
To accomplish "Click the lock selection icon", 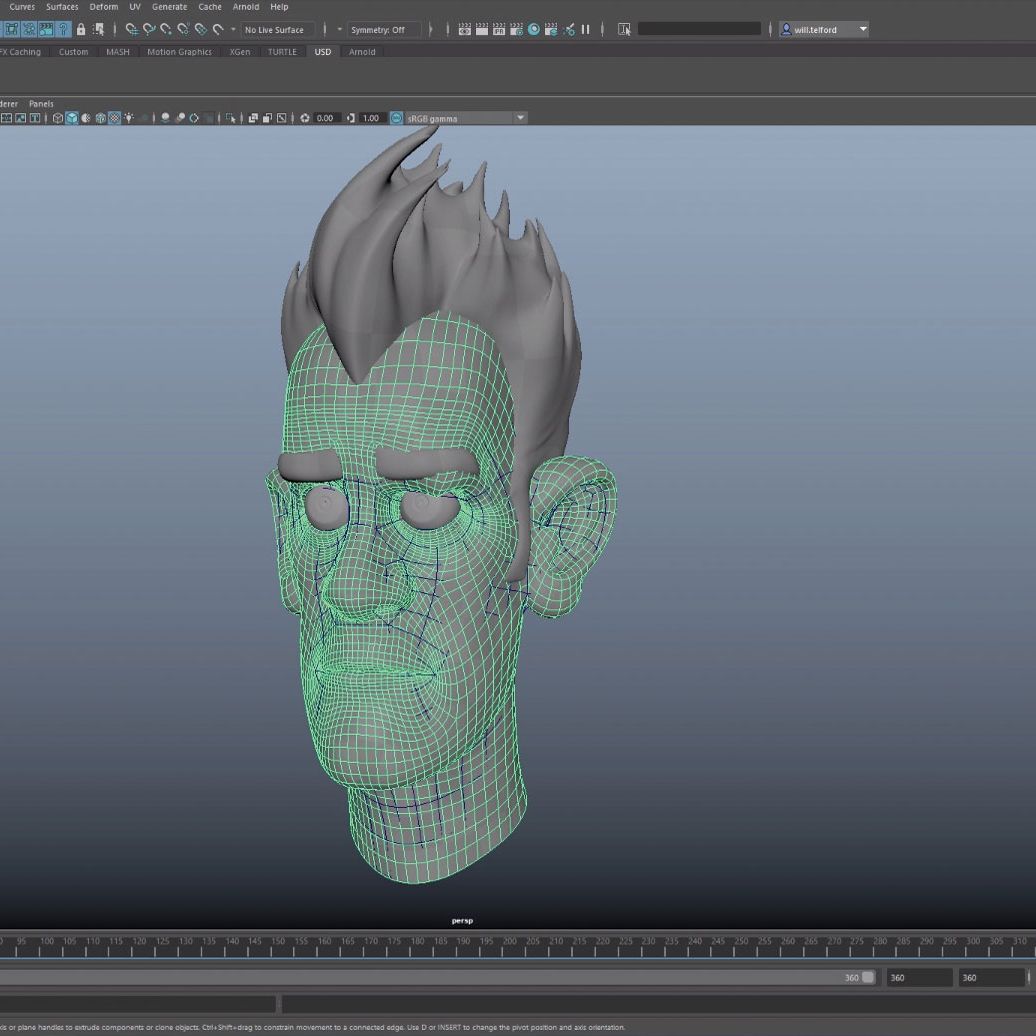I will coord(81,29).
